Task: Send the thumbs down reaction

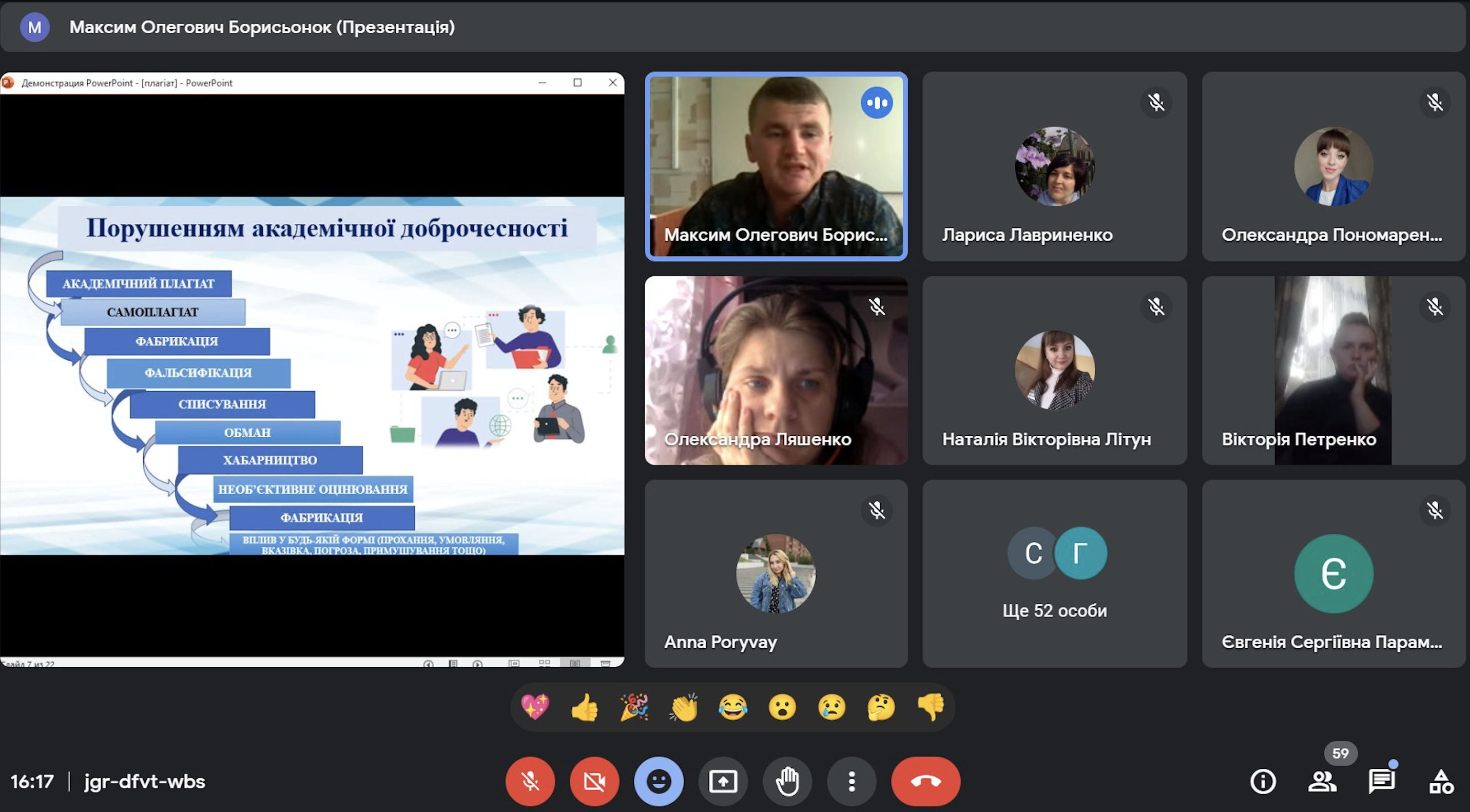Action: (x=931, y=707)
